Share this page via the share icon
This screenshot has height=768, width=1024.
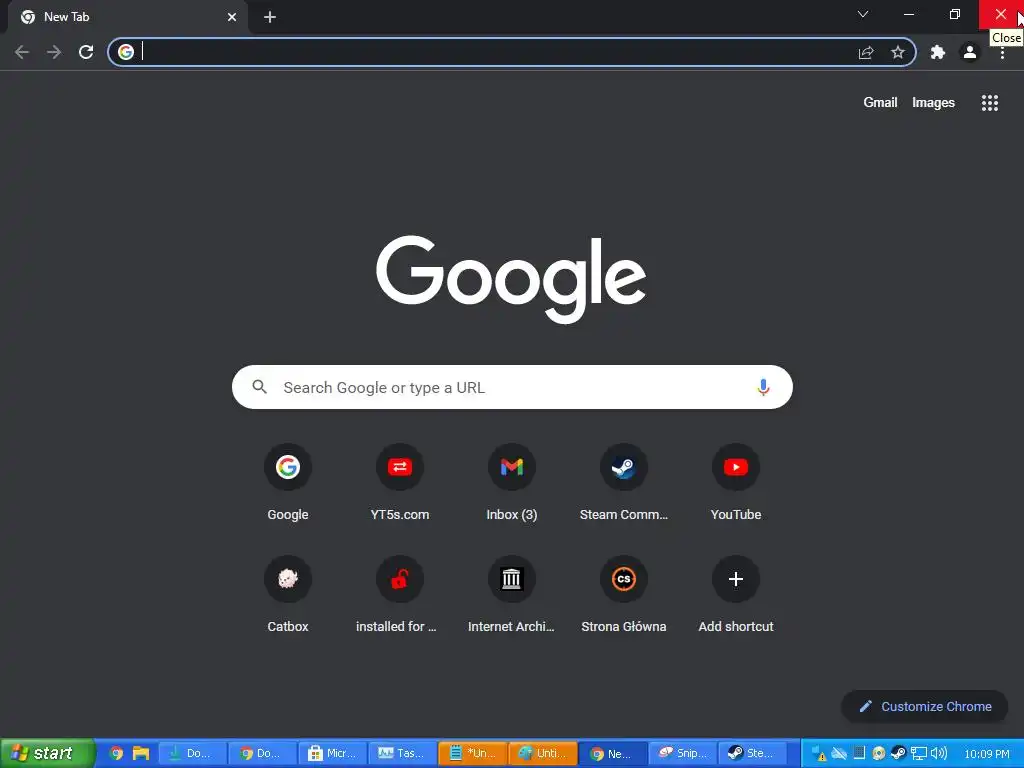pos(866,52)
